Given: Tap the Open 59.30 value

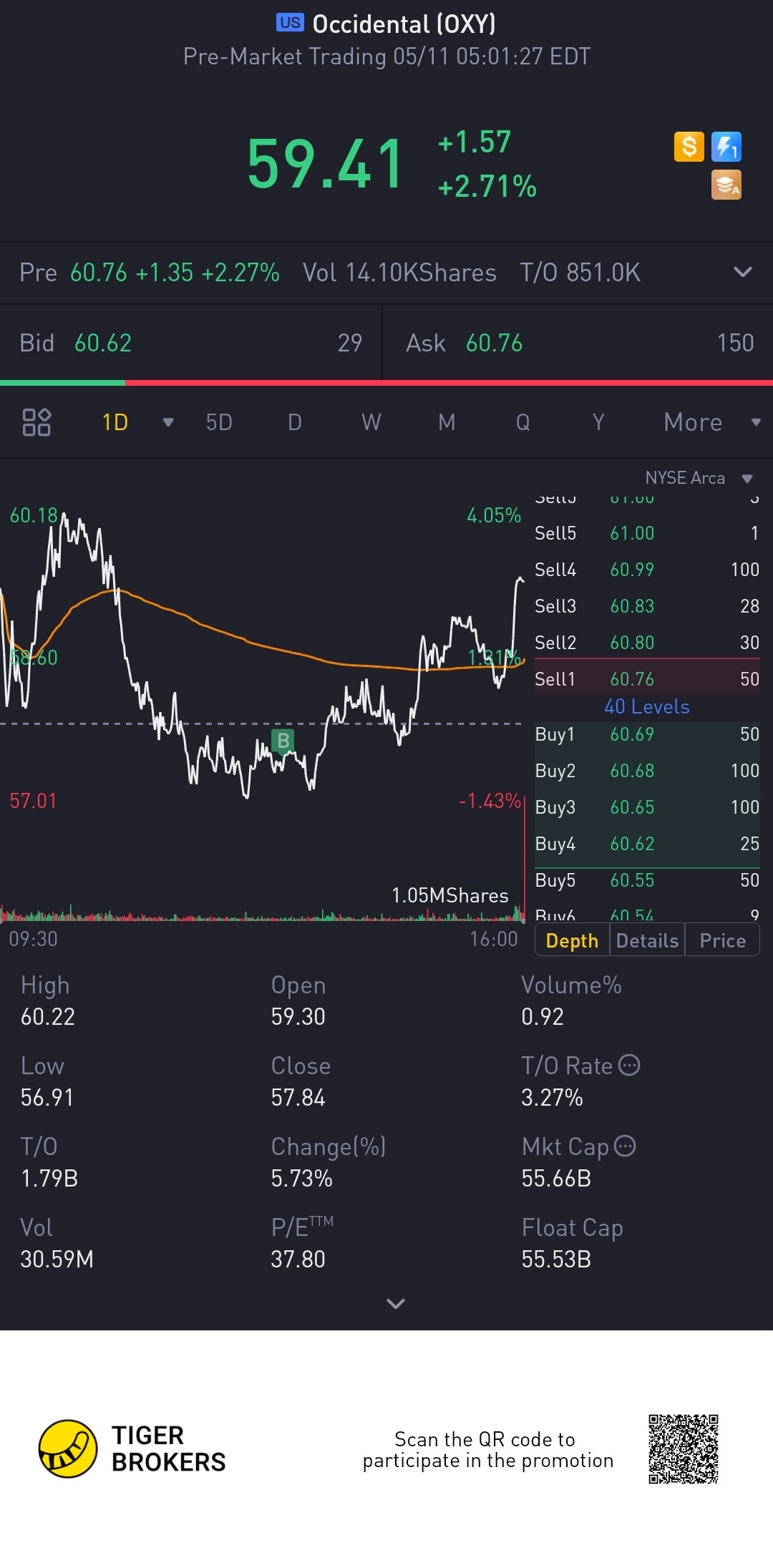Looking at the screenshot, I should pyautogui.click(x=298, y=1016).
